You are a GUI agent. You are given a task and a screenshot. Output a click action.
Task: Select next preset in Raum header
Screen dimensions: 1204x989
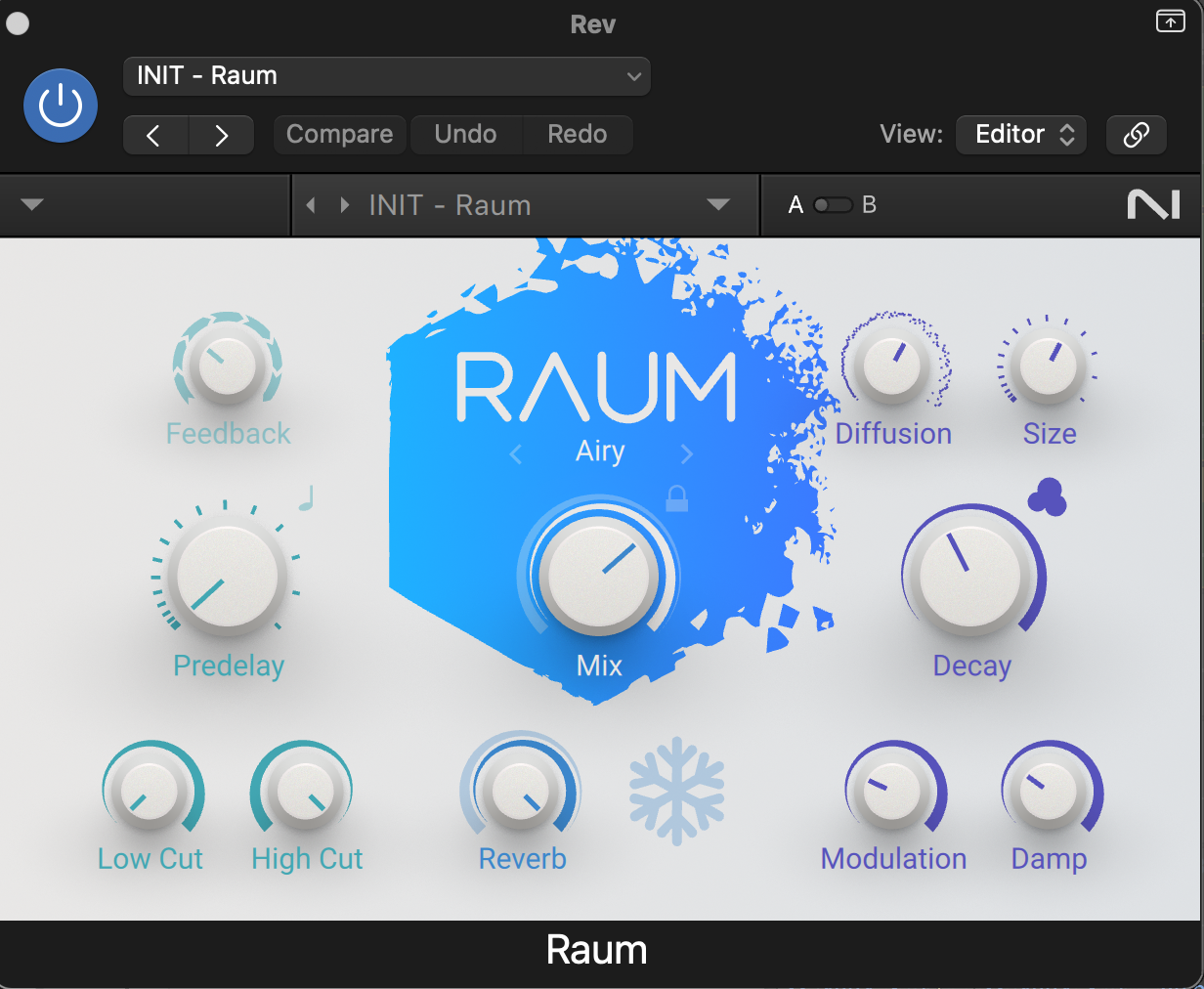point(344,205)
